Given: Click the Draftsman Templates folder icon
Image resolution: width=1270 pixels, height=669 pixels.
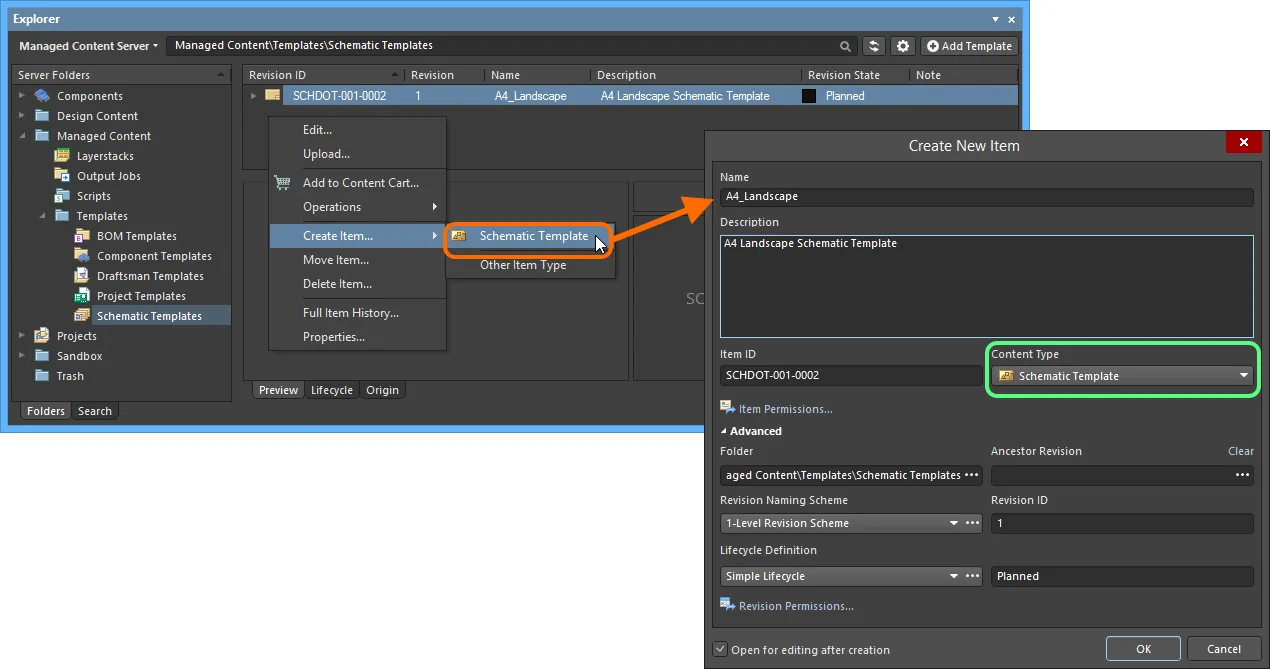Looking at the screenshot, I should point(82,276).
